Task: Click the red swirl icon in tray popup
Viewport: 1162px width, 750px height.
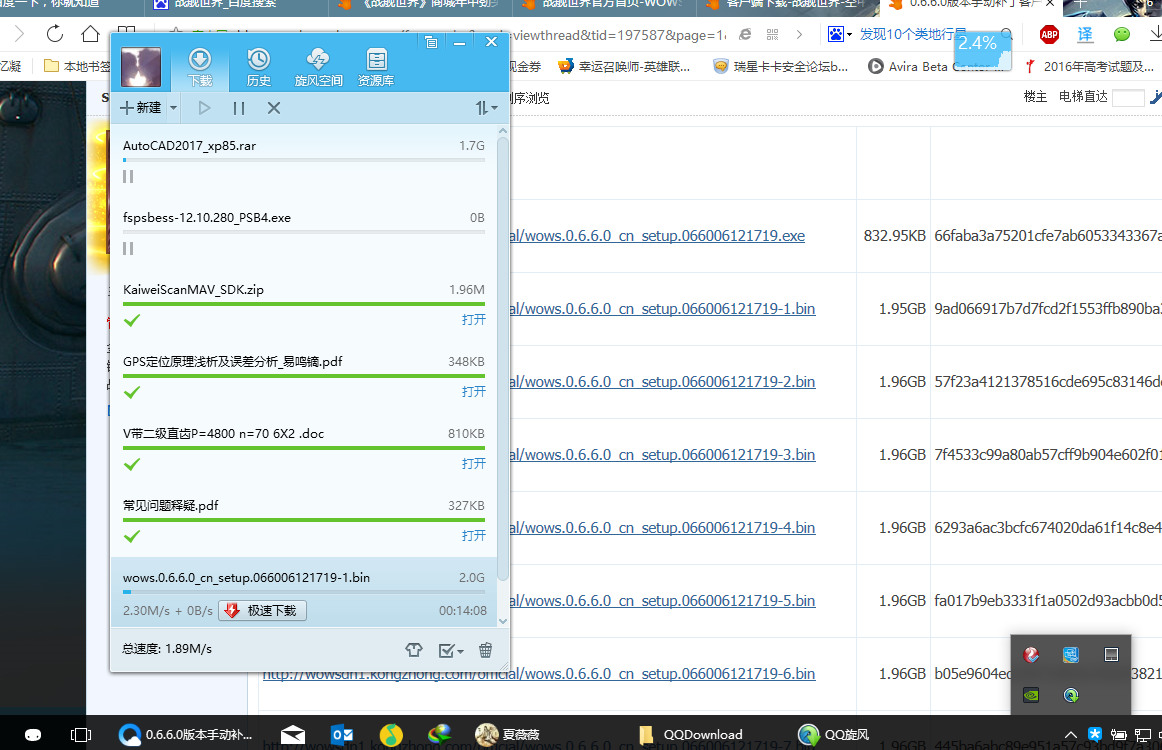Action: pyautogui.click(x=1031, y=654)
